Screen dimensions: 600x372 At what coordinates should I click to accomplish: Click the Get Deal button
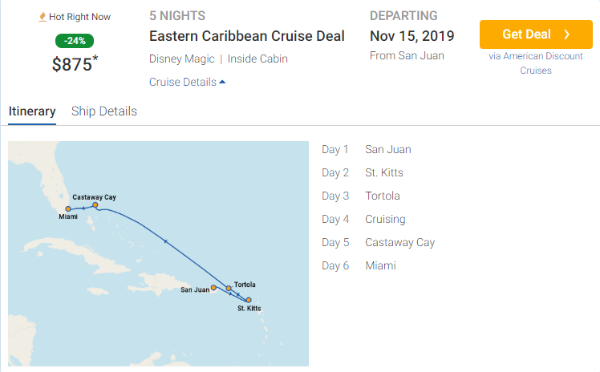click(x=536, y=34)
